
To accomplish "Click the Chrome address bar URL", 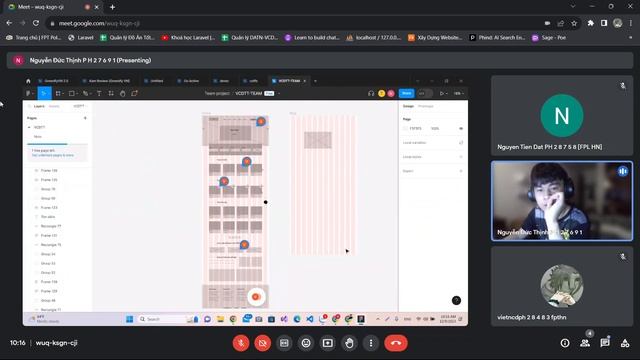I will tap(99, 23).
